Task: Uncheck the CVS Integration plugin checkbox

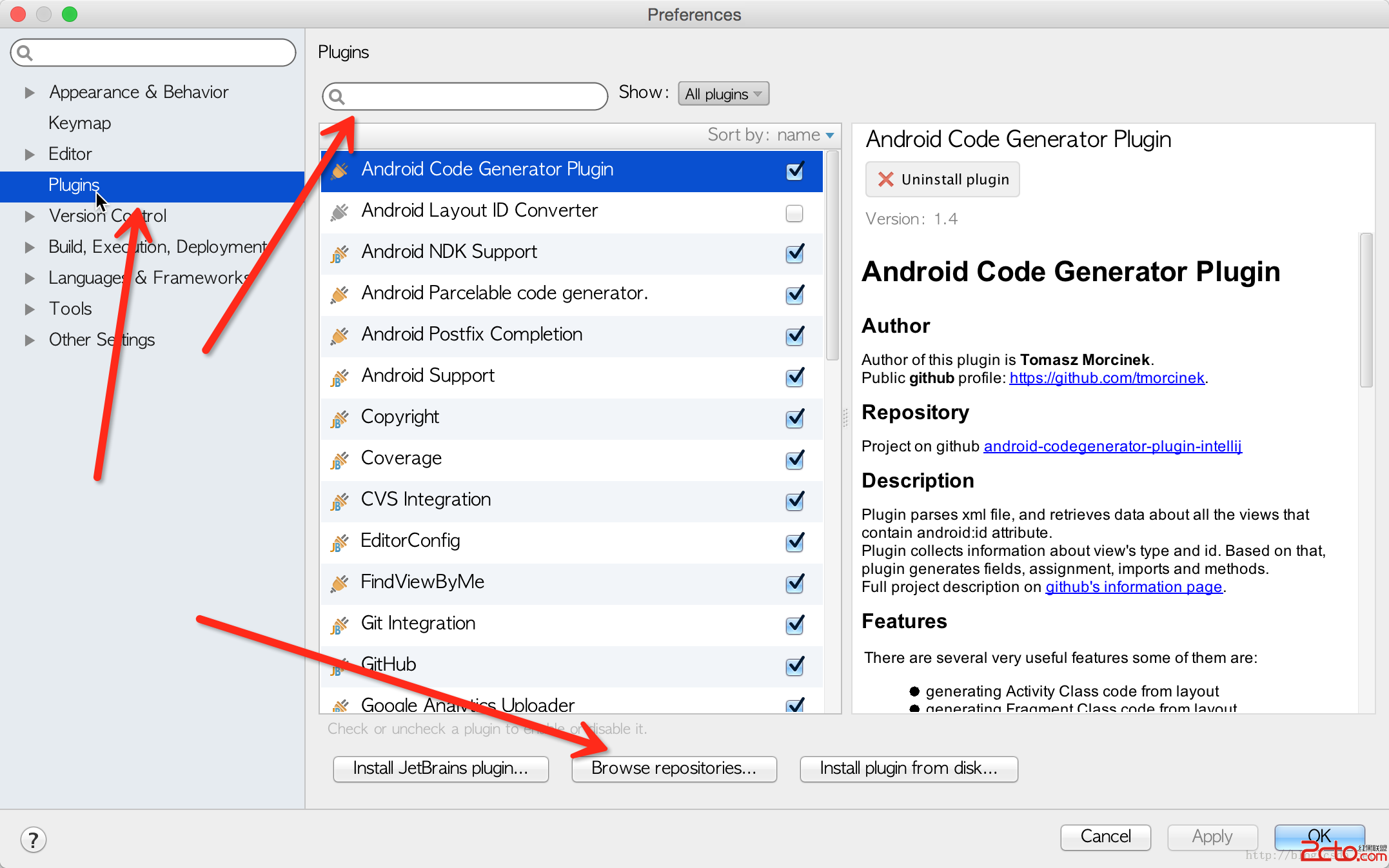Action: [794, 501]
